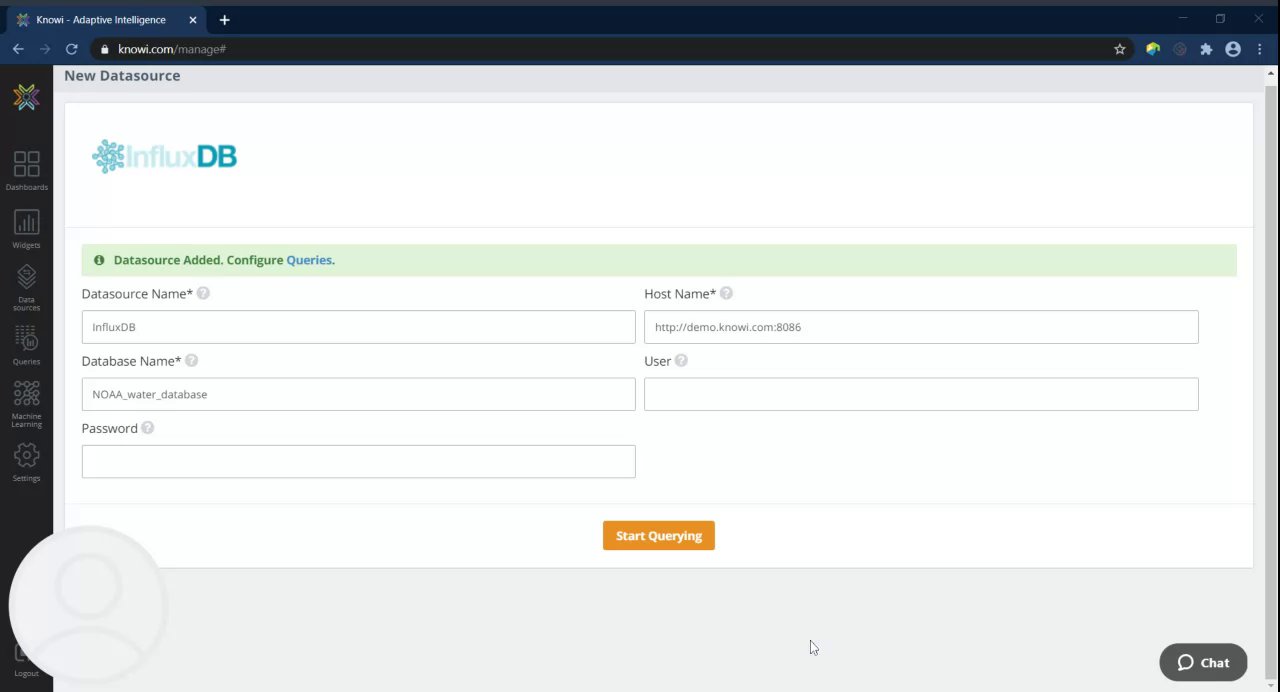Click help icon beside Password
The height and width of the screenshot is (692, 1280).
tap(147, 427)
